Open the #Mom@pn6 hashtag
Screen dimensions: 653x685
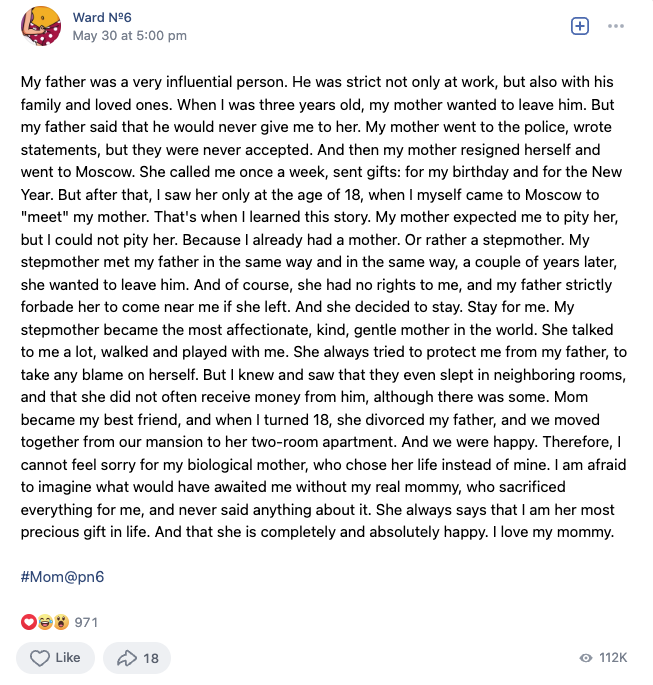(62, 577)
